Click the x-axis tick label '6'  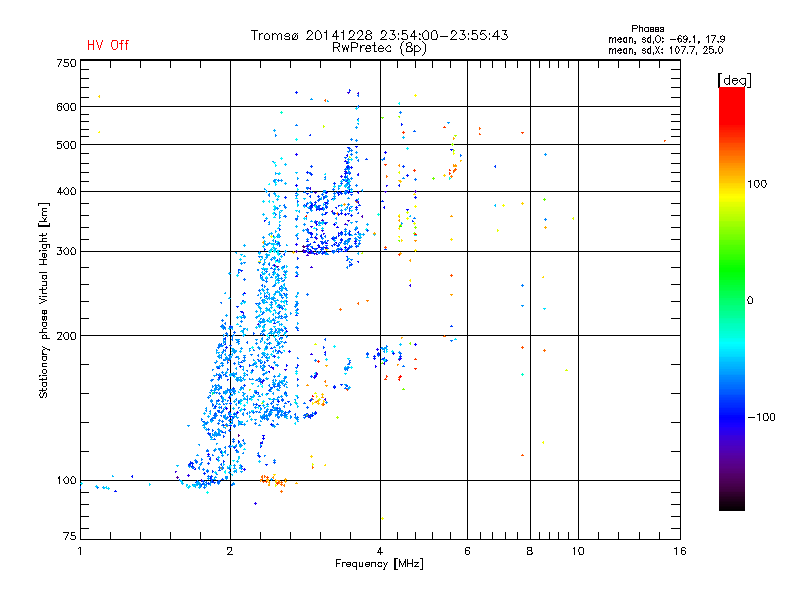(x=467, y=551)
